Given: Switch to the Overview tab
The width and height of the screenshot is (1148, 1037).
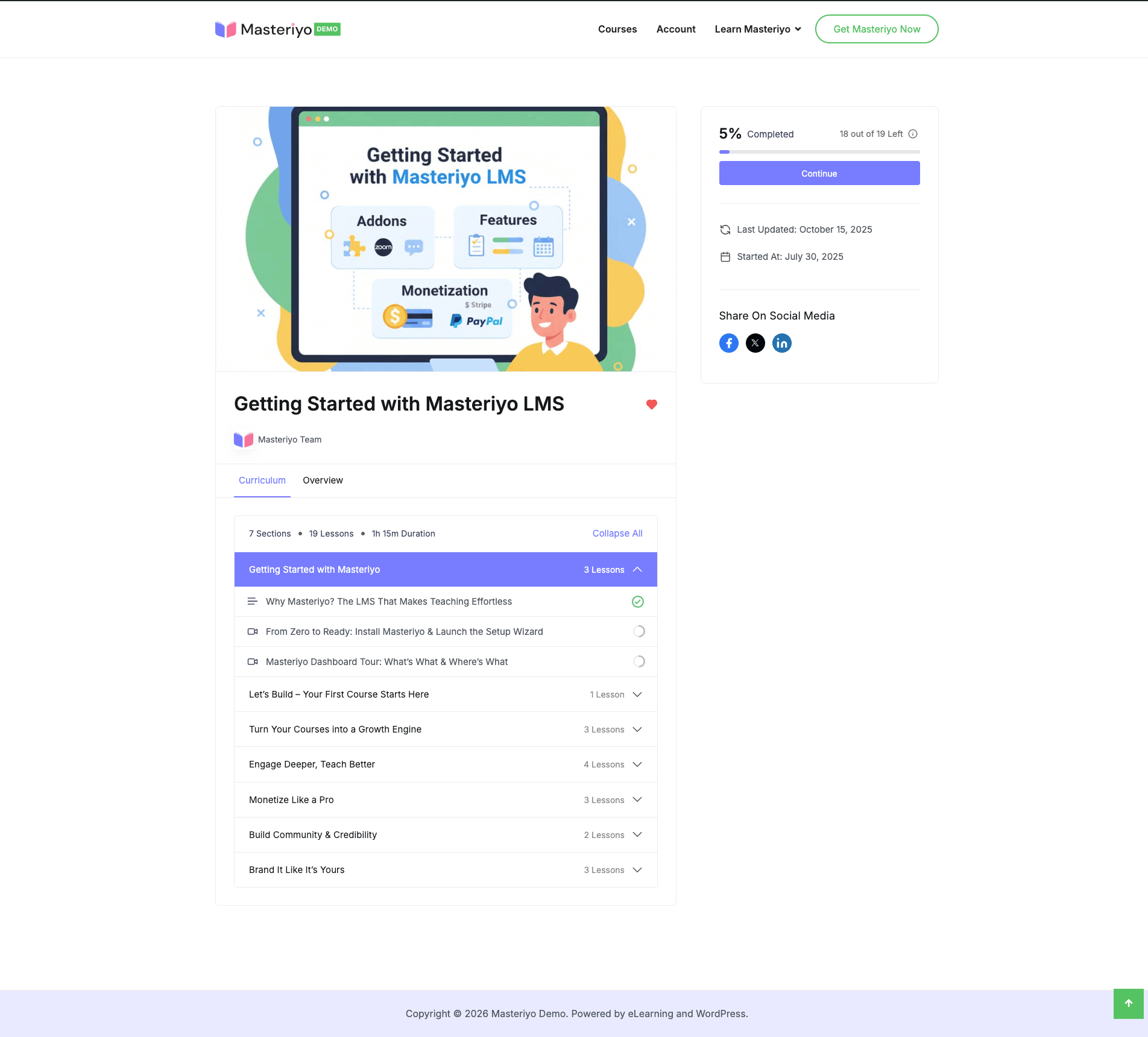Looking at the screenshot, I should coord(323,481).
